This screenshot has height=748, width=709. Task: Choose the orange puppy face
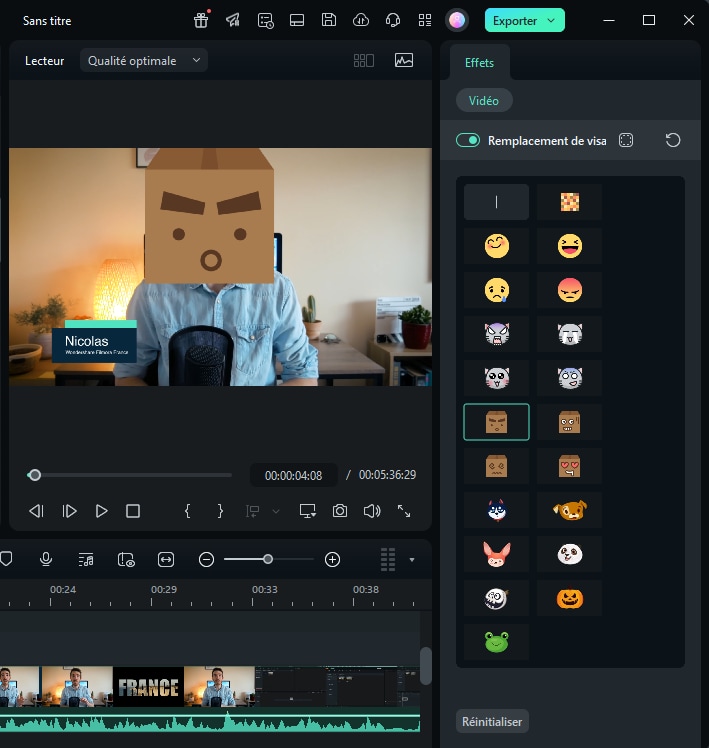coord(570,510)
